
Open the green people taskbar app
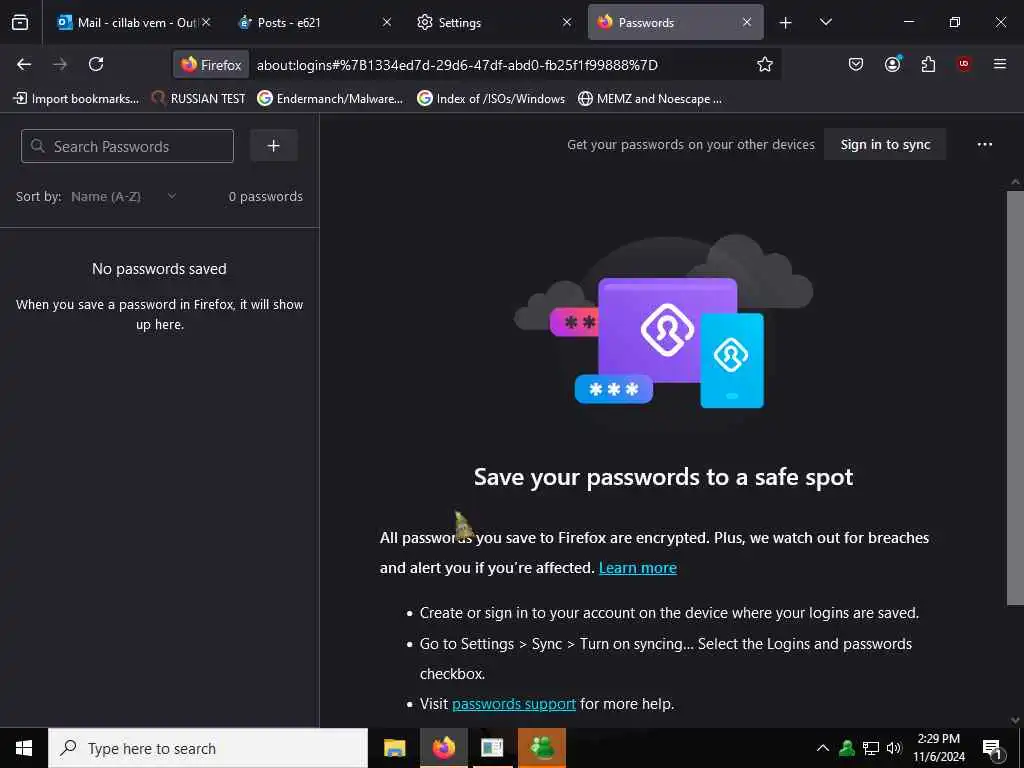pos(542,748)
